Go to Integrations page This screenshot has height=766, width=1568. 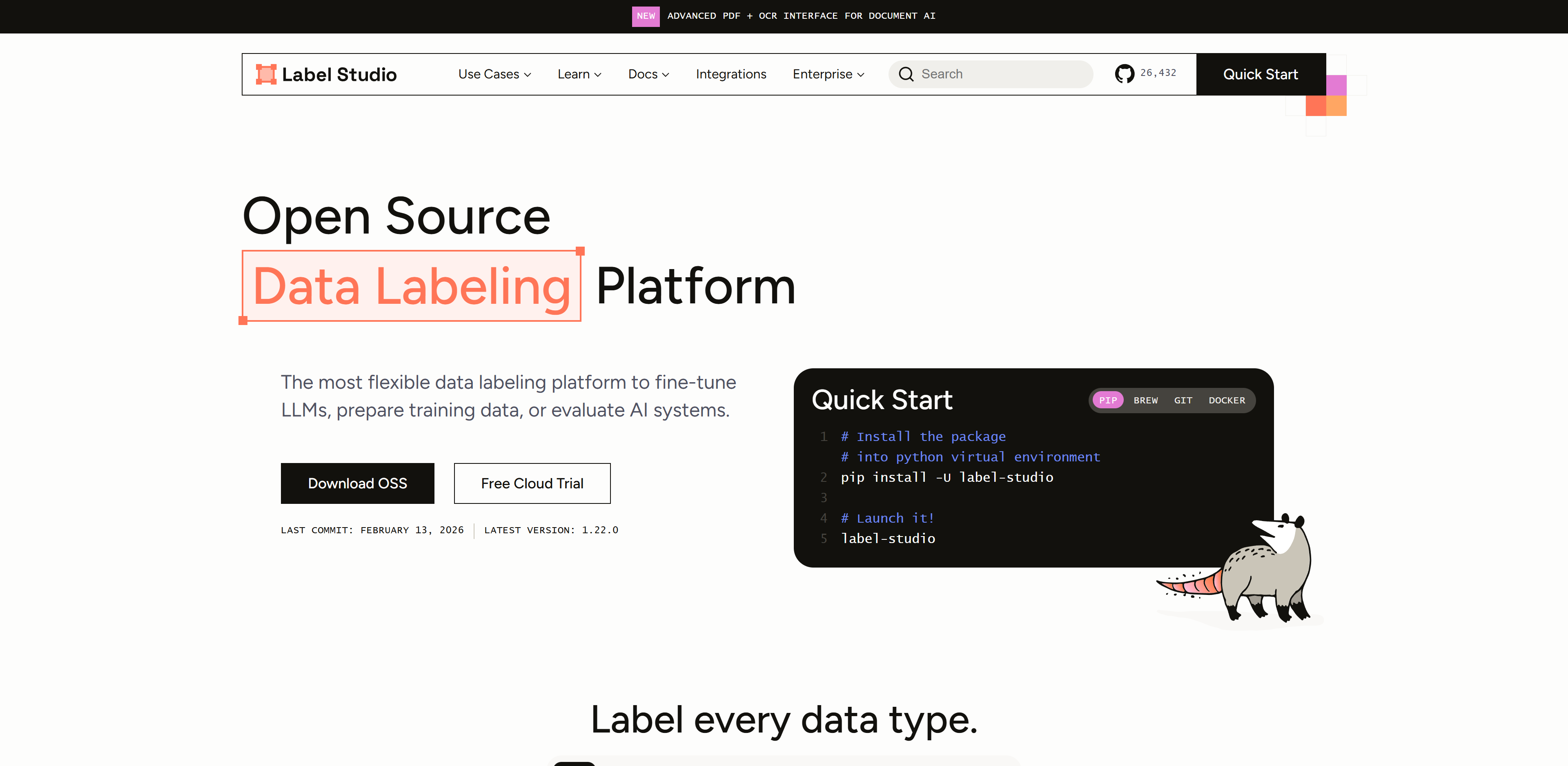click(x=731, y=74)
